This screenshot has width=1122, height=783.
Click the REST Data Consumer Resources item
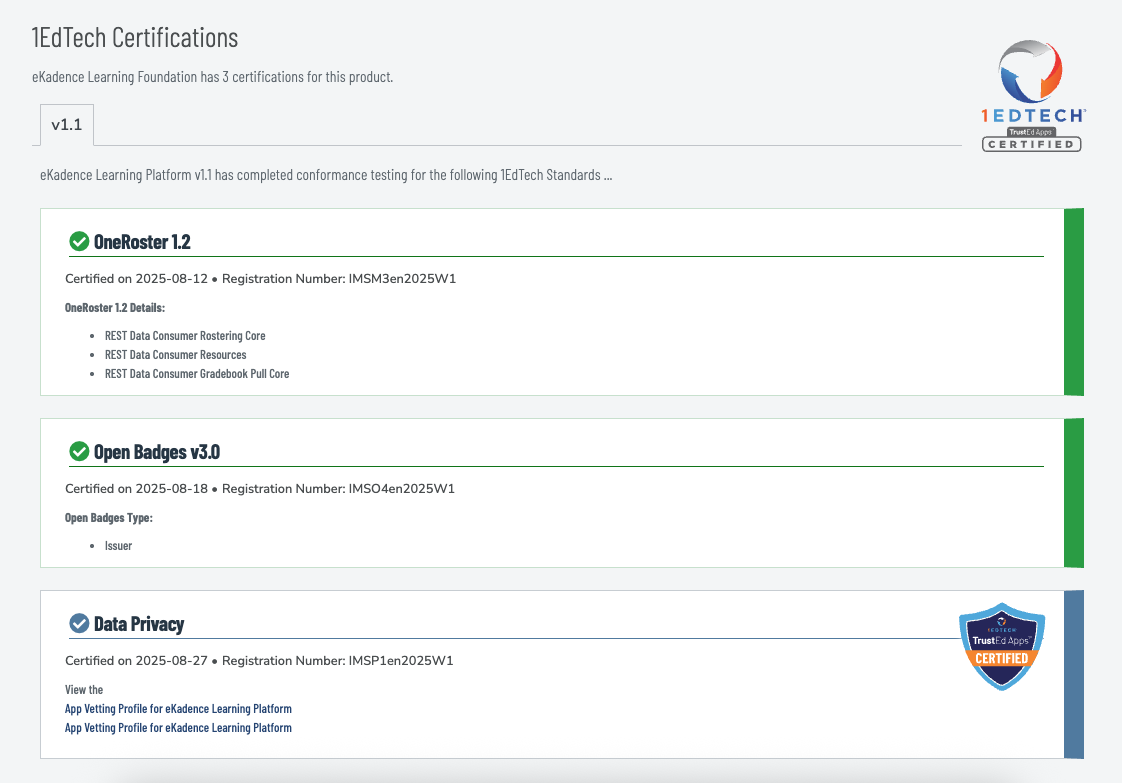(175, 355)
